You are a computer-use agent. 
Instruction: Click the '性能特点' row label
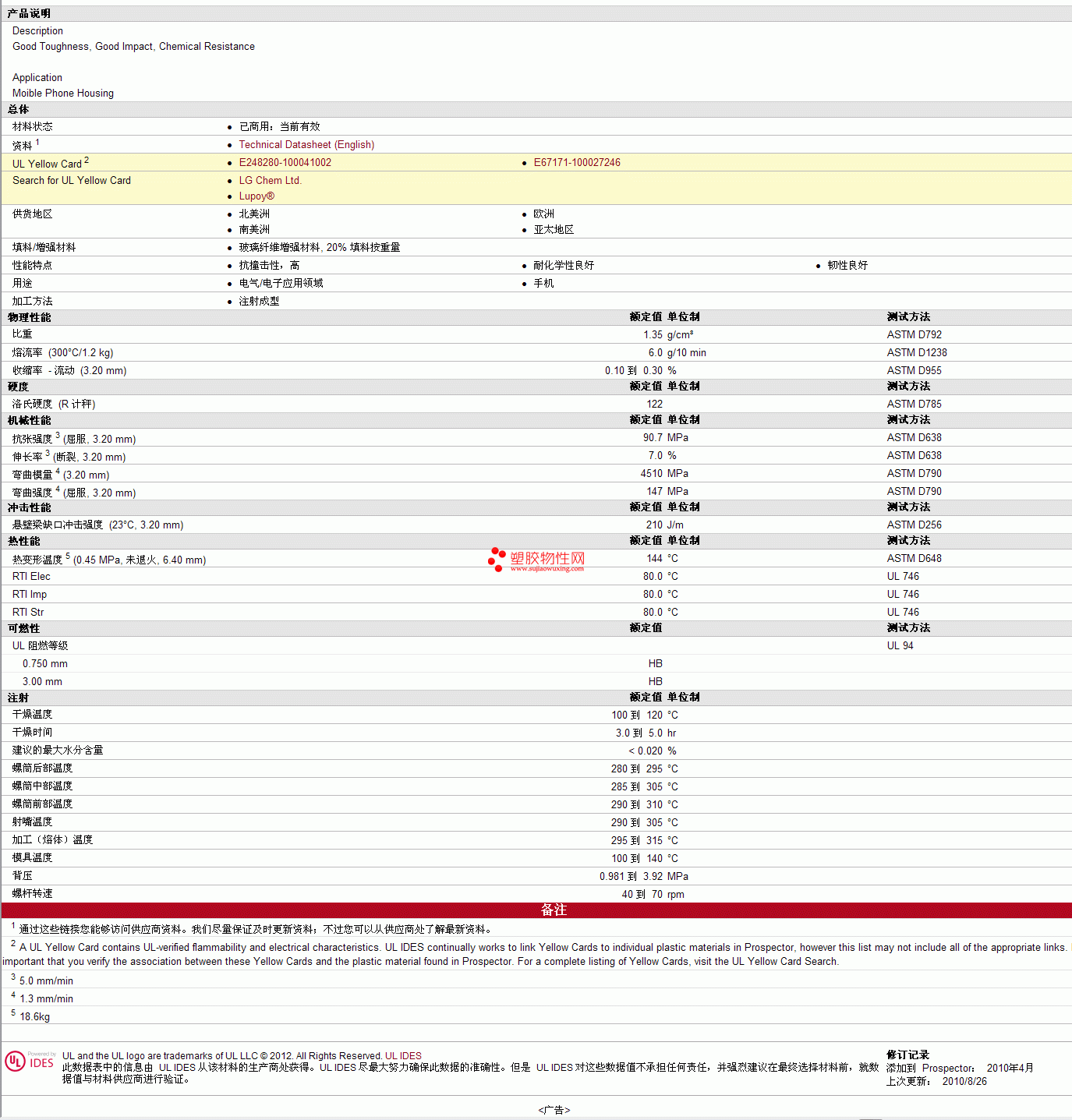point(33,266)
